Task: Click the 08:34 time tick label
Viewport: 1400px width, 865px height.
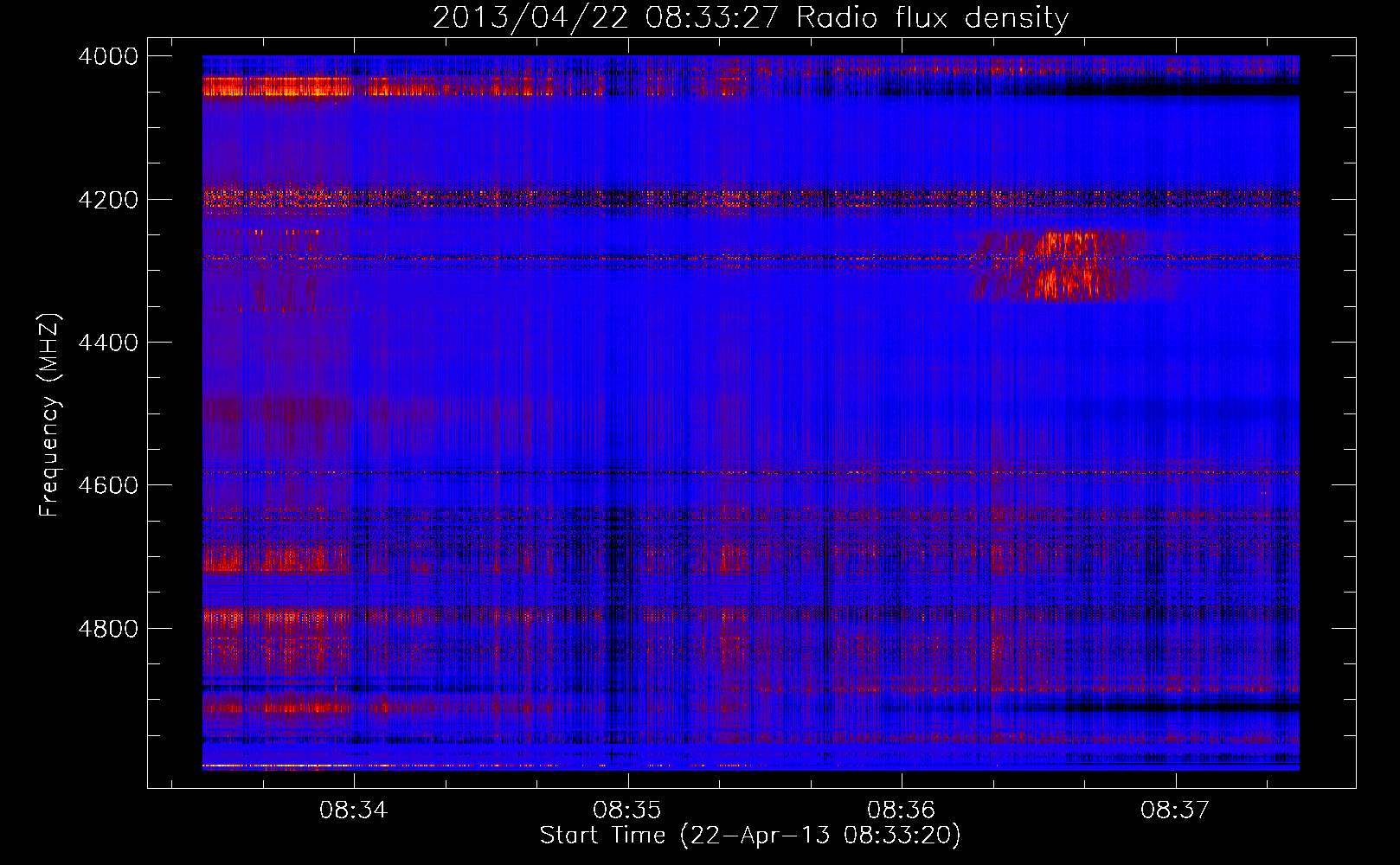Action: (353, 811)
